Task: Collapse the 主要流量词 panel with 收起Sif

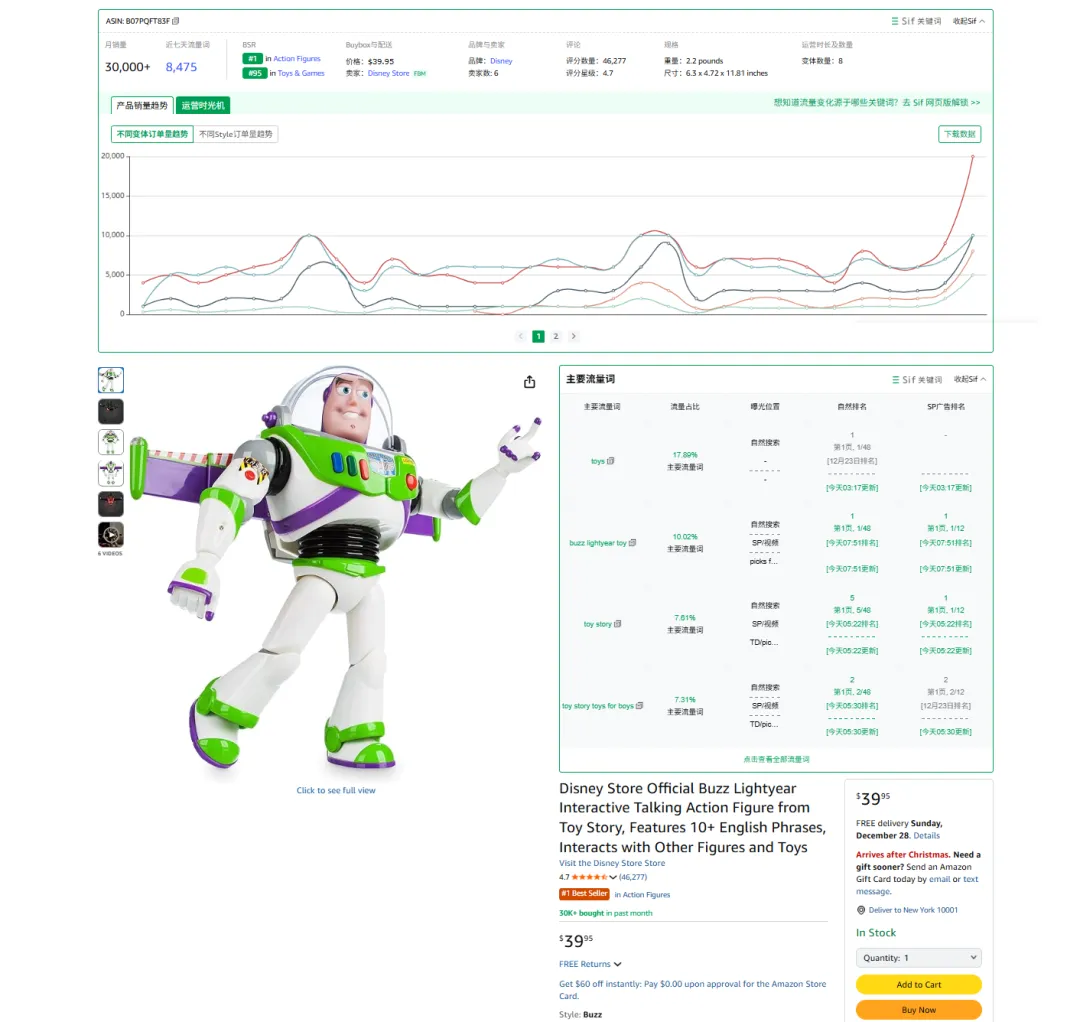Action: tap(970, 379)
